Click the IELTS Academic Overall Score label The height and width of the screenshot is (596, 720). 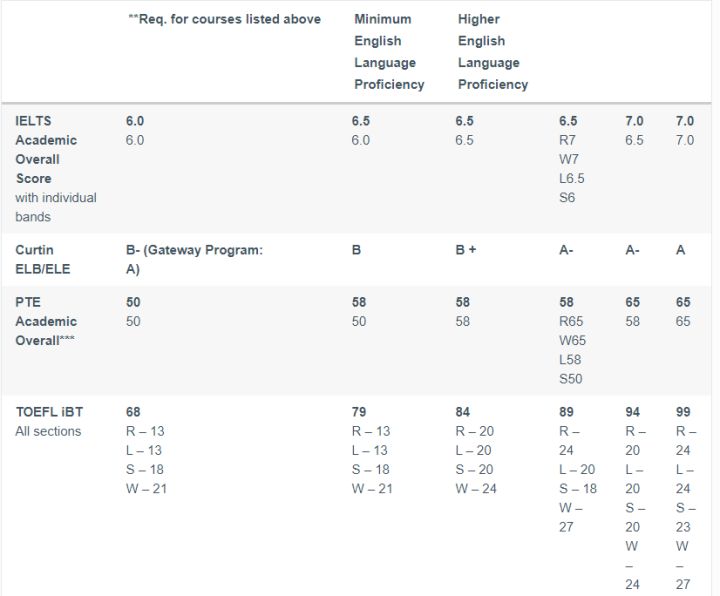click(x=46, y=149)
